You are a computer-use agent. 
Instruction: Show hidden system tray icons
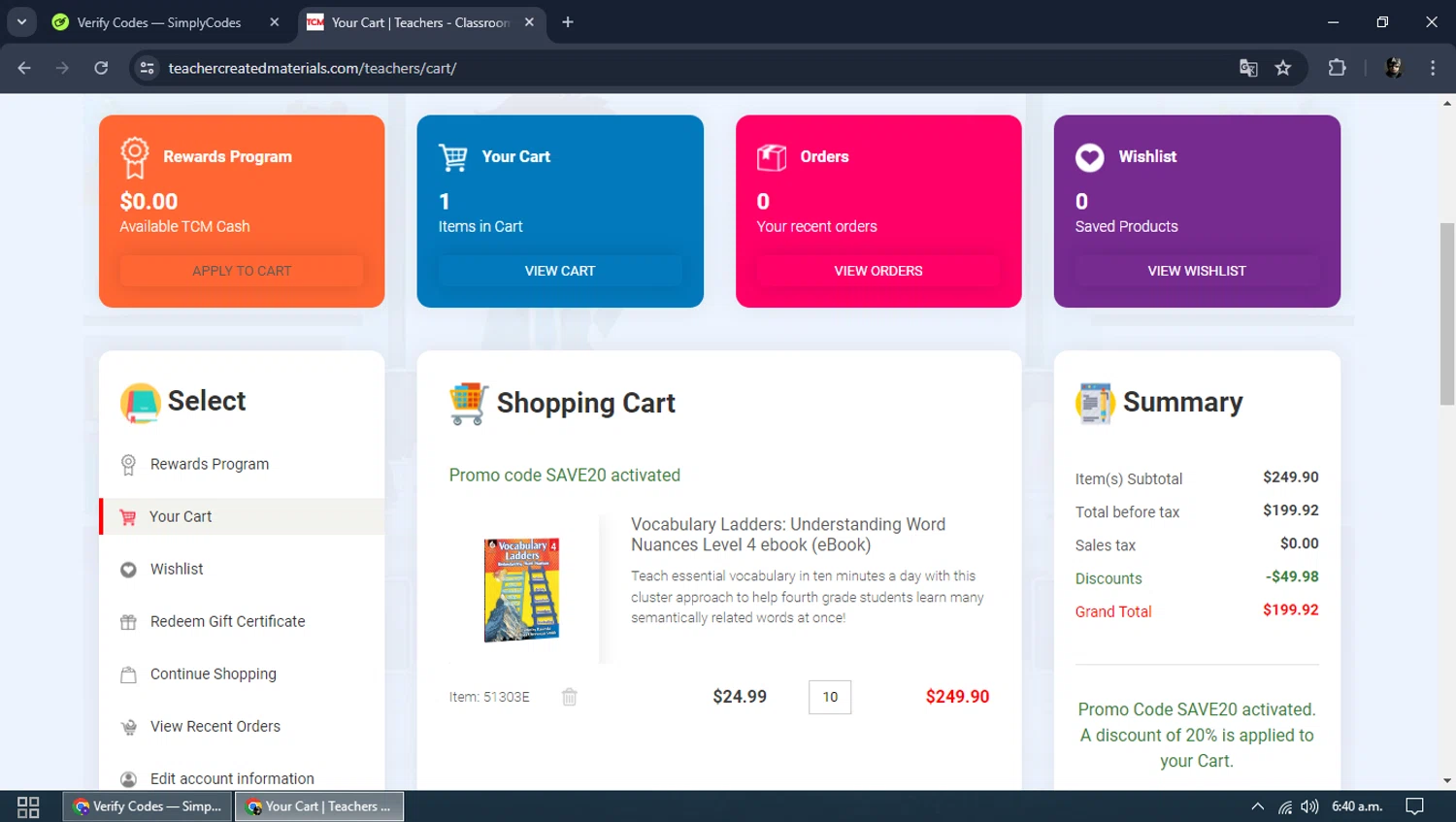(x=1258, y=806)
